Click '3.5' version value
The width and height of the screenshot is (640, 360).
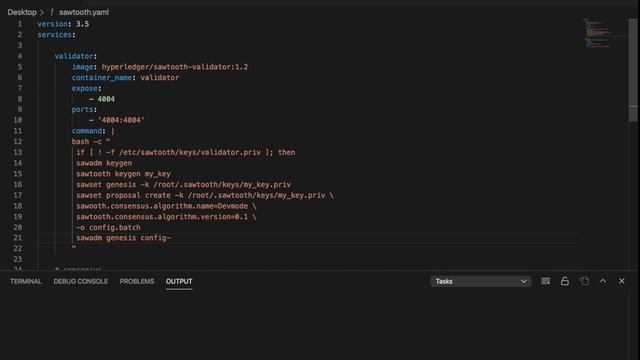tap(82, 24)
